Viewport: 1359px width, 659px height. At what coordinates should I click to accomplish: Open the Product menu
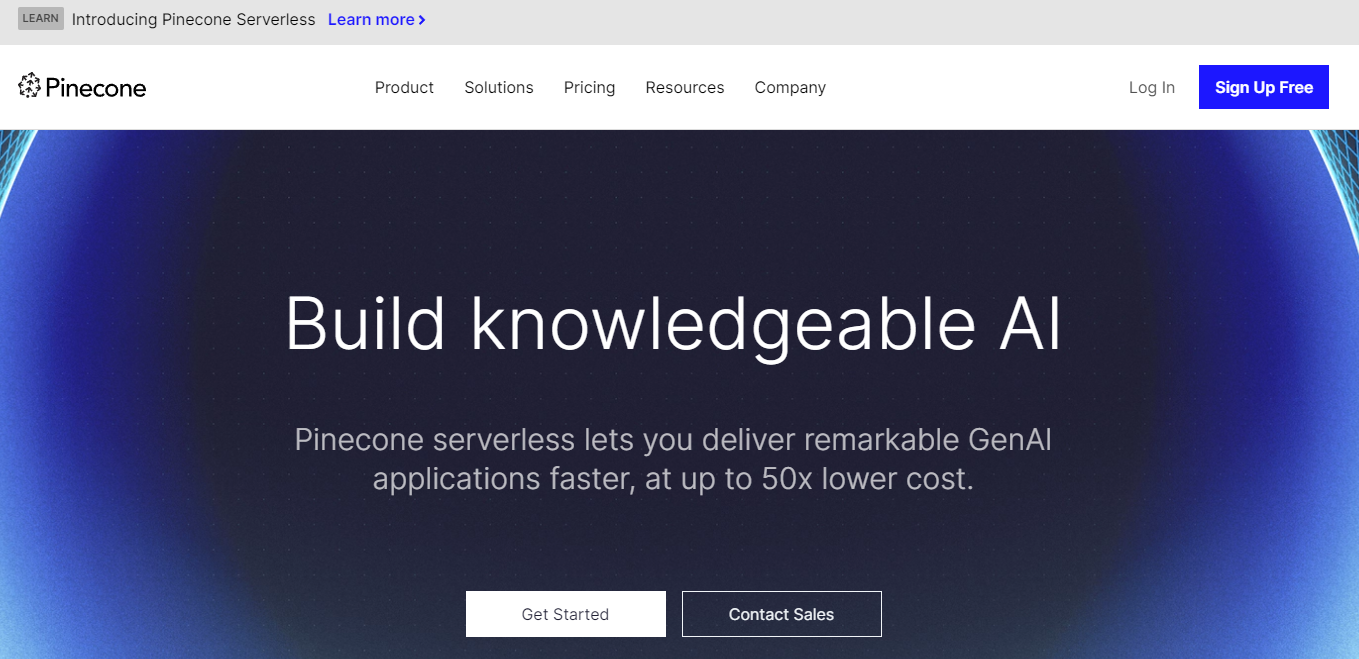404,87
